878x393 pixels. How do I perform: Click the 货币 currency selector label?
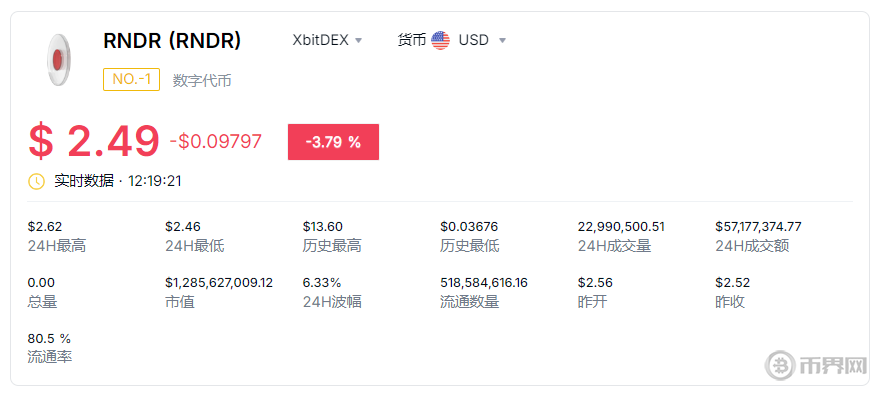pyautogui.click(x=412, y=40)
